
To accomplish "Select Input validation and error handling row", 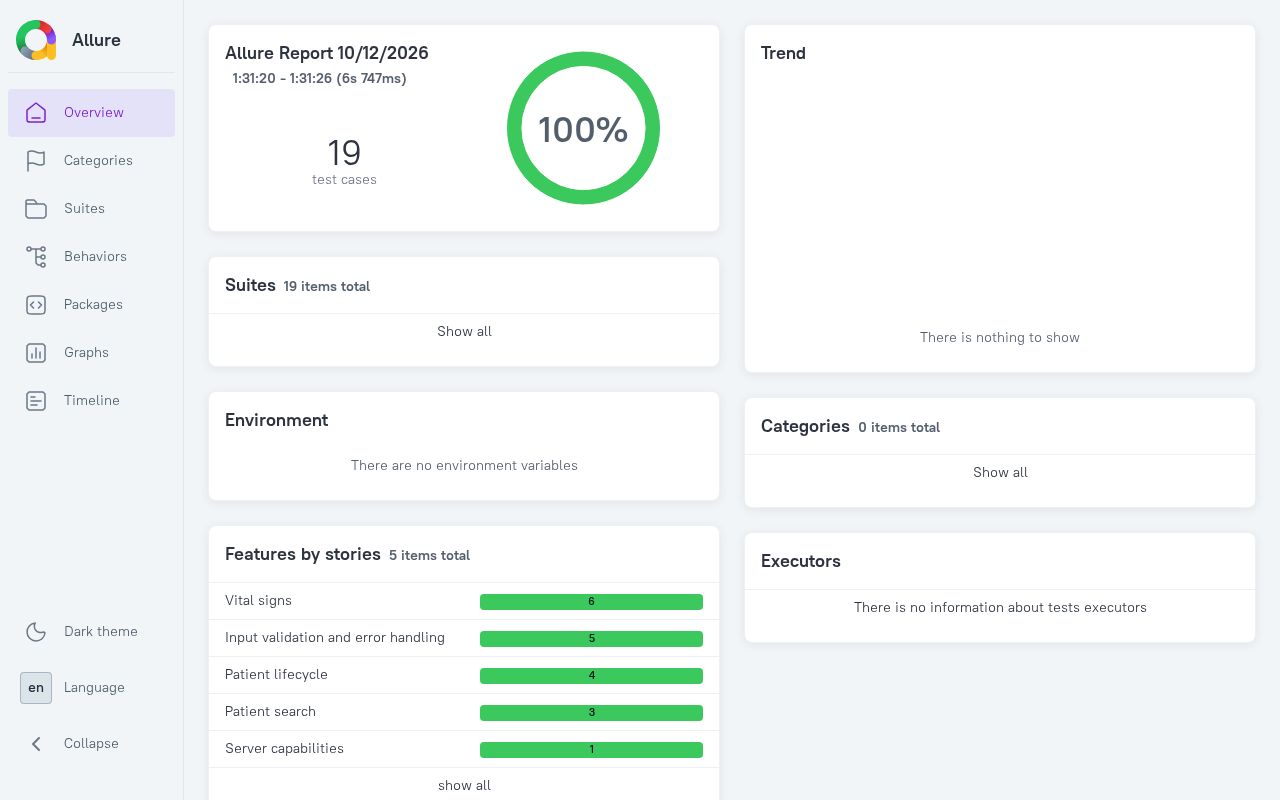I will tap(464, 638).
